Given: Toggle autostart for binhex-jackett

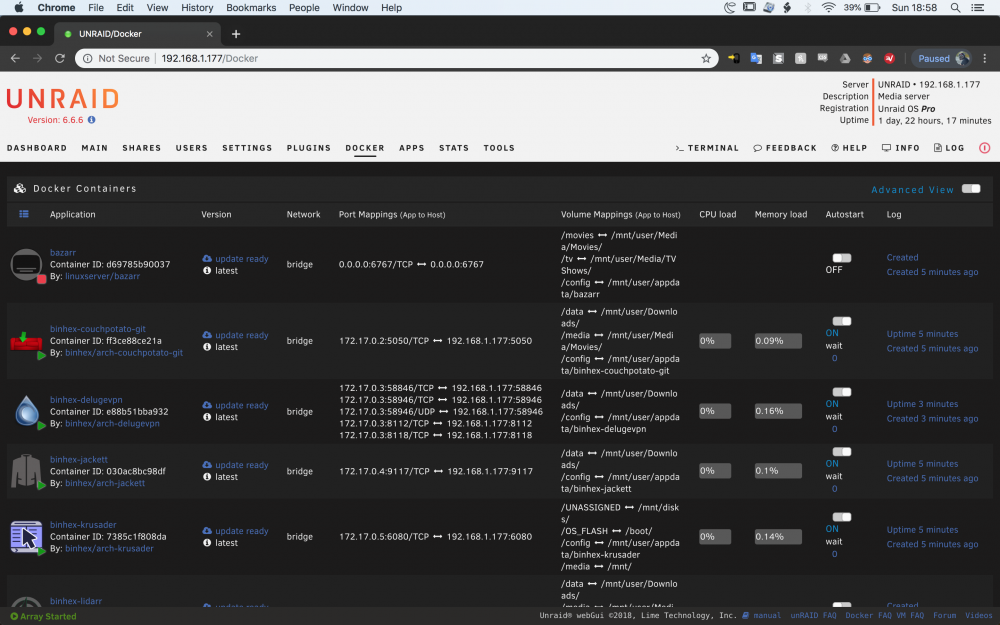Looking at the screenshot, I should [x=841, y=452].
